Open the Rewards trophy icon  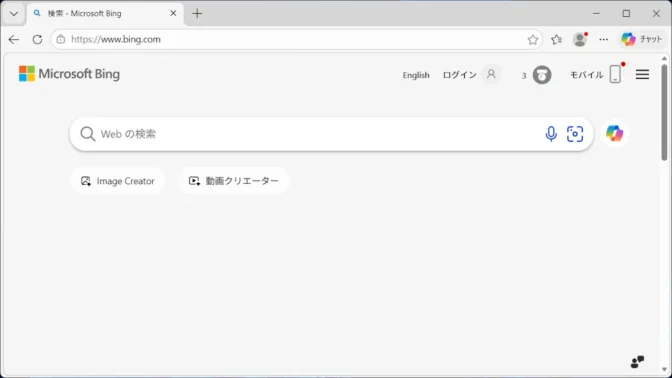tap(542, 75)
